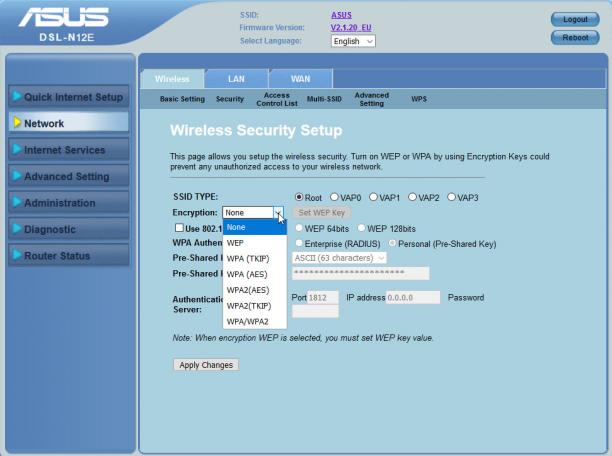Image resolution: width=612 pixels, height=456 pixels.
Task: Click the Set WEP Key button
Action: point(322,213)
